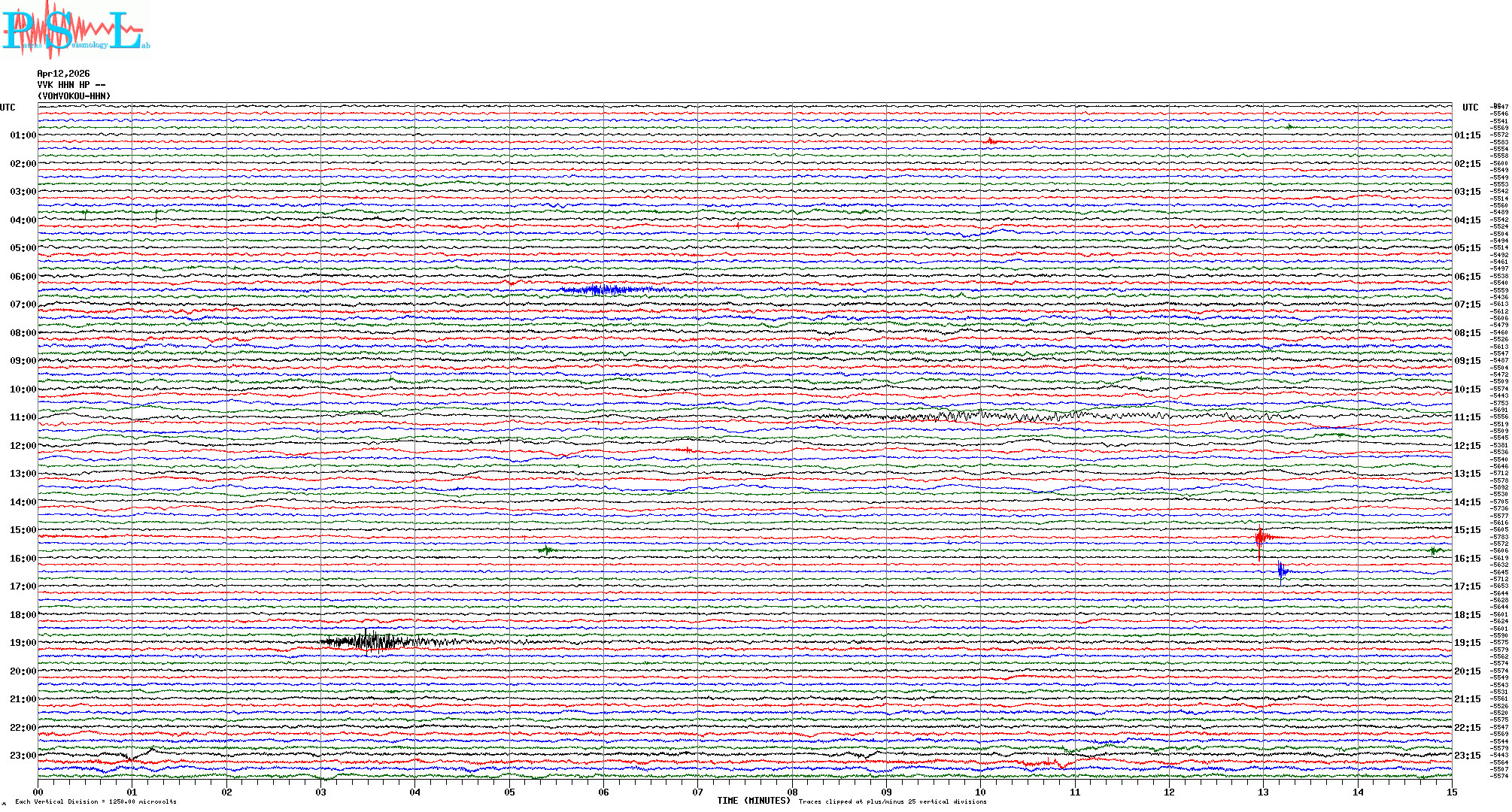1512x812 pixels.
Task: Click the small red event near 01:15 trace
Action: pyautogui.click(x=991, y=141)
